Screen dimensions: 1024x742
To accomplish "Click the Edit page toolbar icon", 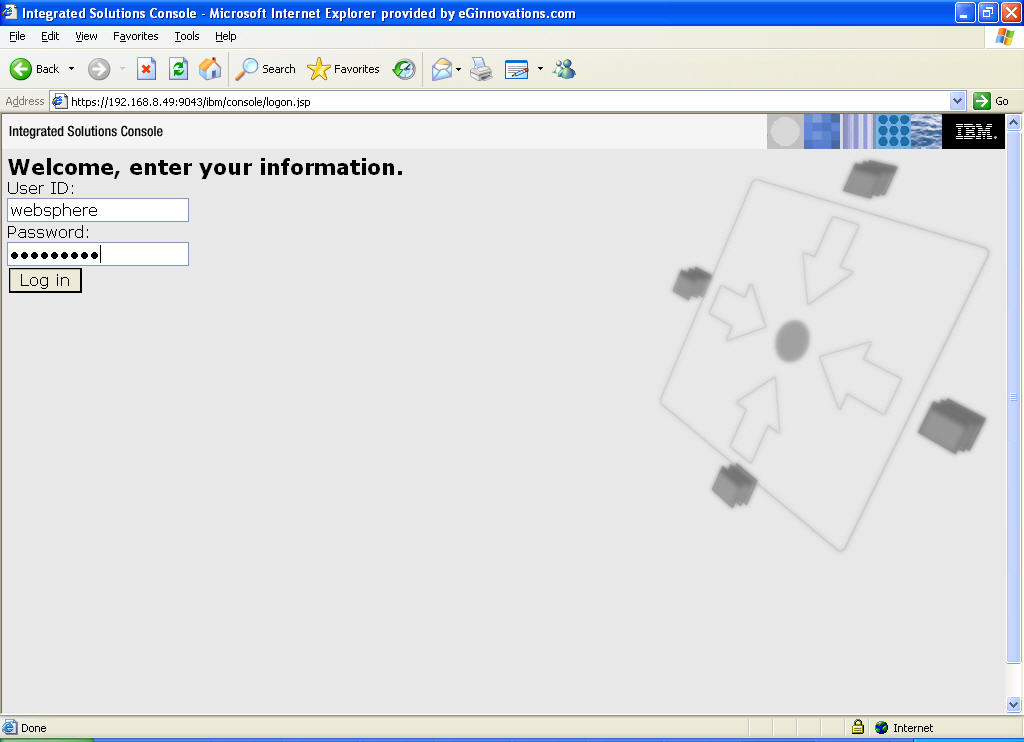I will point(517,69).
